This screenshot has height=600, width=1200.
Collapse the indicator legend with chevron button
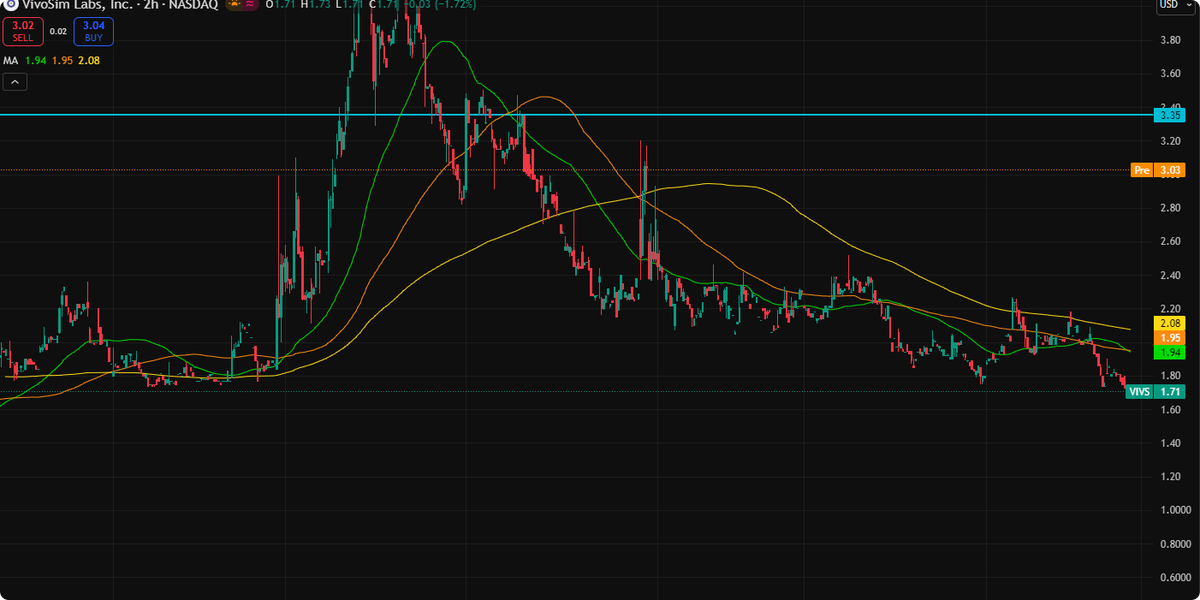14,82
